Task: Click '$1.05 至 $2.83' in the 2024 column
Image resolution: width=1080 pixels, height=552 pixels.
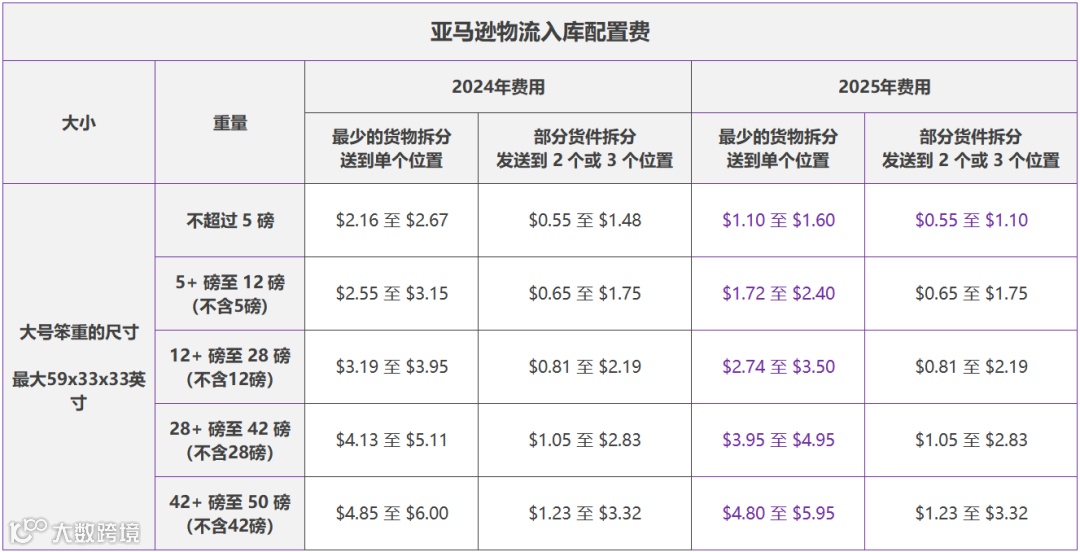Action: (585, 440)
